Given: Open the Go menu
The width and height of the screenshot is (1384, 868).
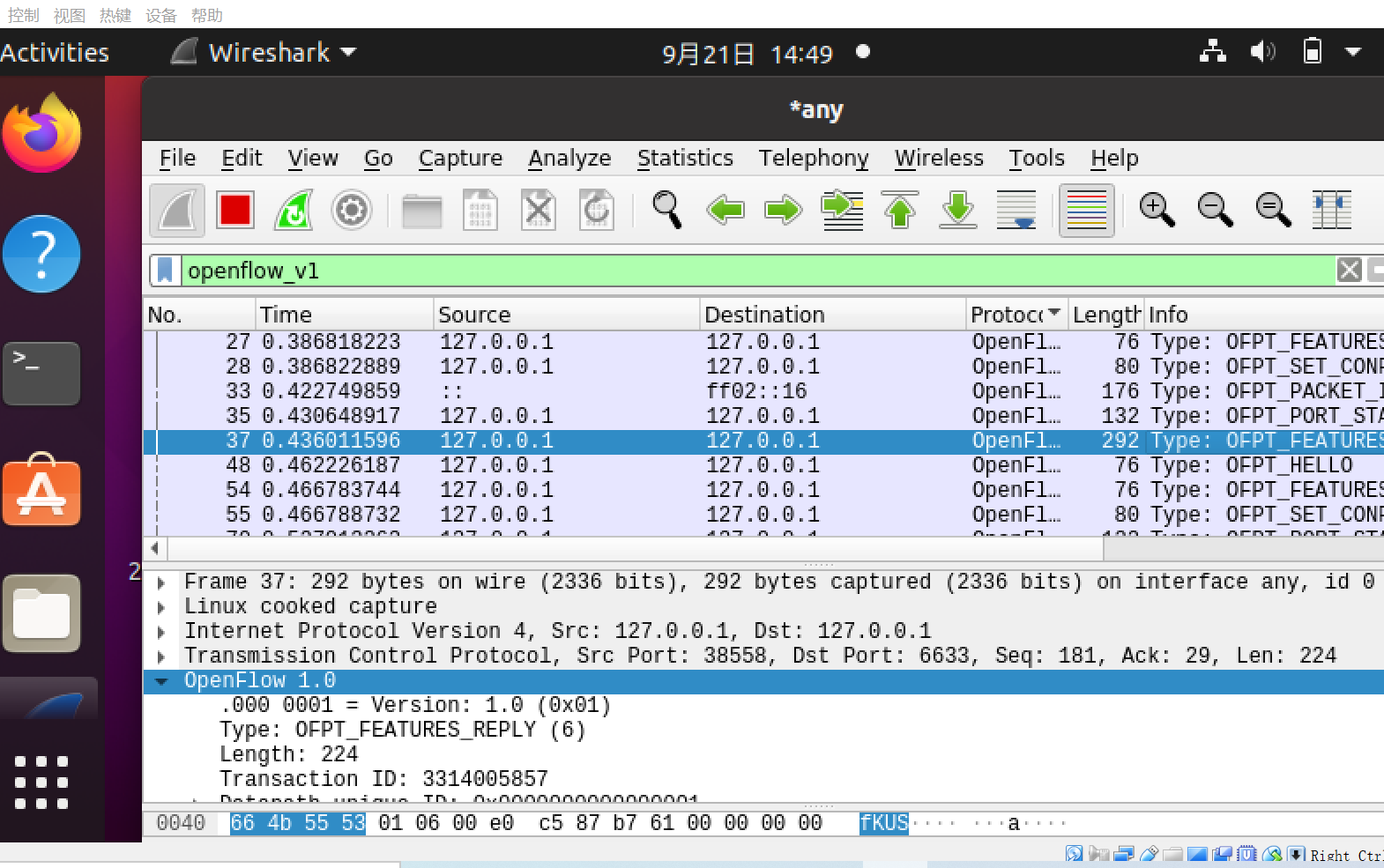Looking at the screenshot, I should click(378, 158).
